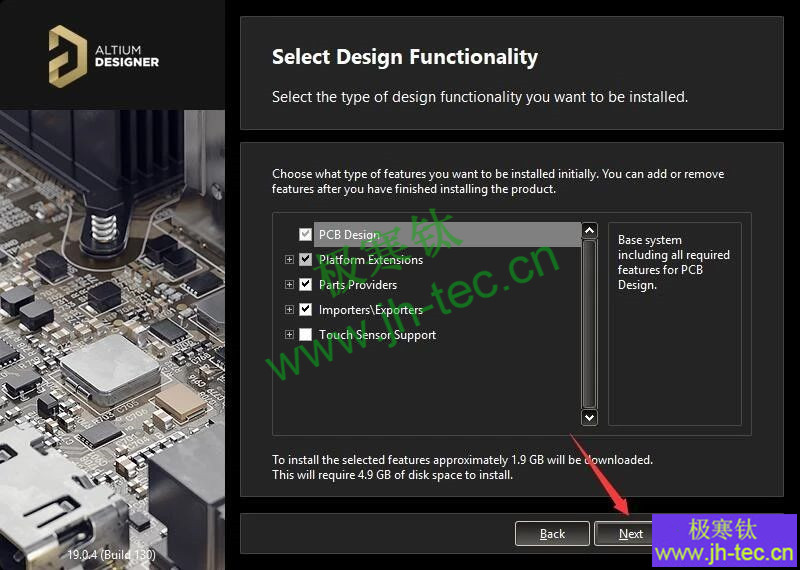Click the '4.9 GB of disk space' line
The height and width of the screenshot is (570, 800).
392,475
